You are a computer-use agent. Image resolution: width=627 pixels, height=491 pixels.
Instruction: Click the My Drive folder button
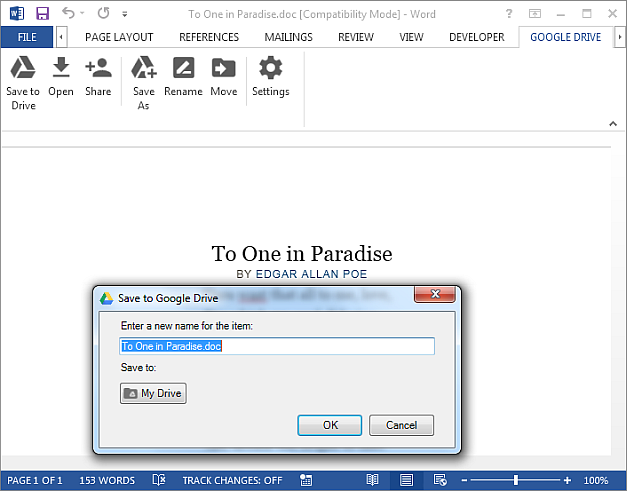153,393
